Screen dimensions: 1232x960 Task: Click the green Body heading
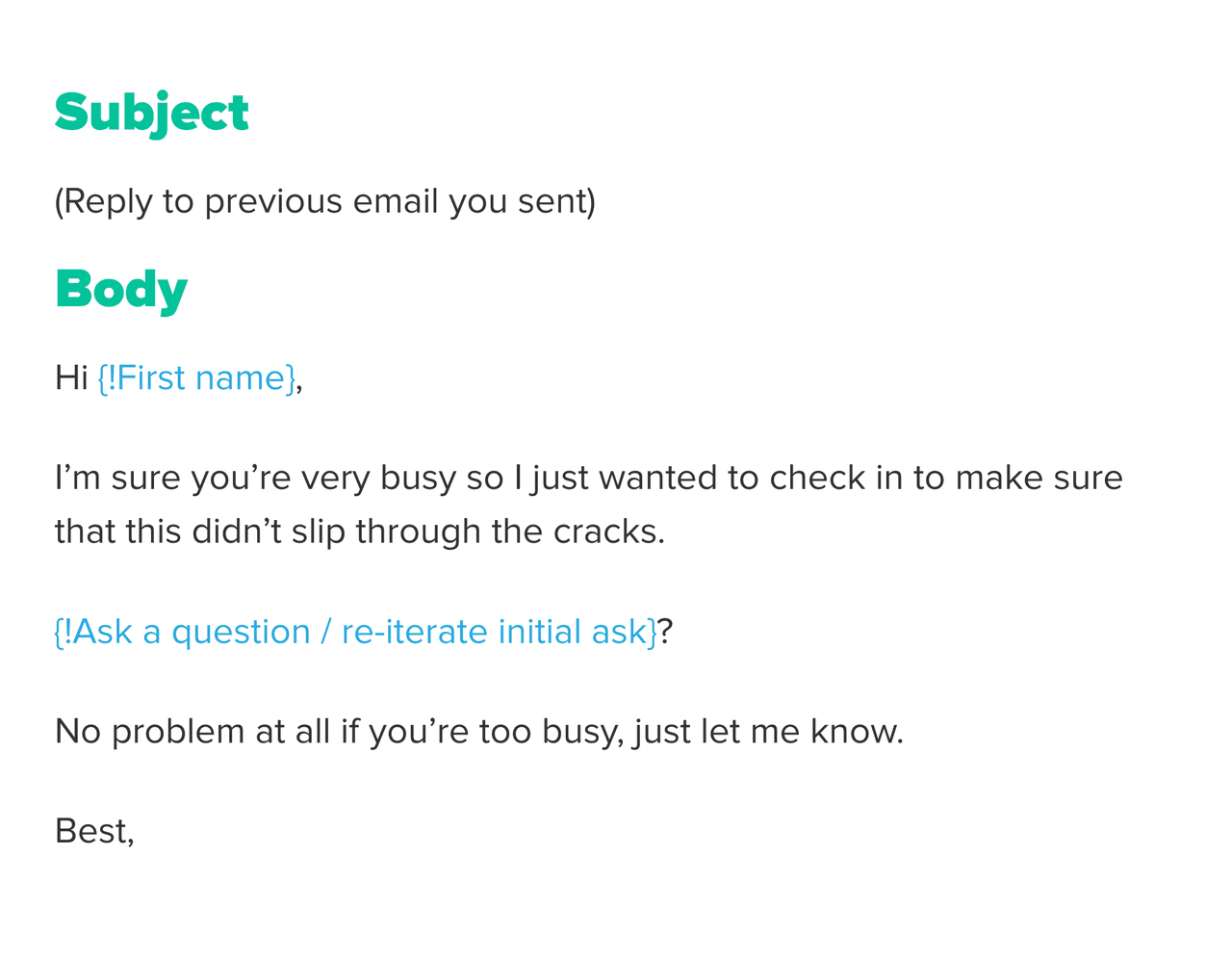coord(121,289)
